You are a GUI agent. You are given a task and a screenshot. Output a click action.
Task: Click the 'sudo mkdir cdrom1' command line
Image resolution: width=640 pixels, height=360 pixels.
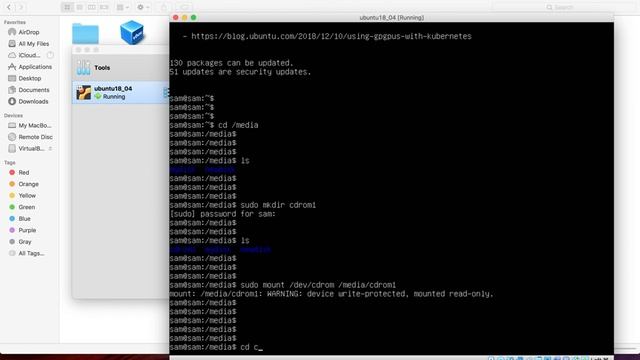[243, 205]
